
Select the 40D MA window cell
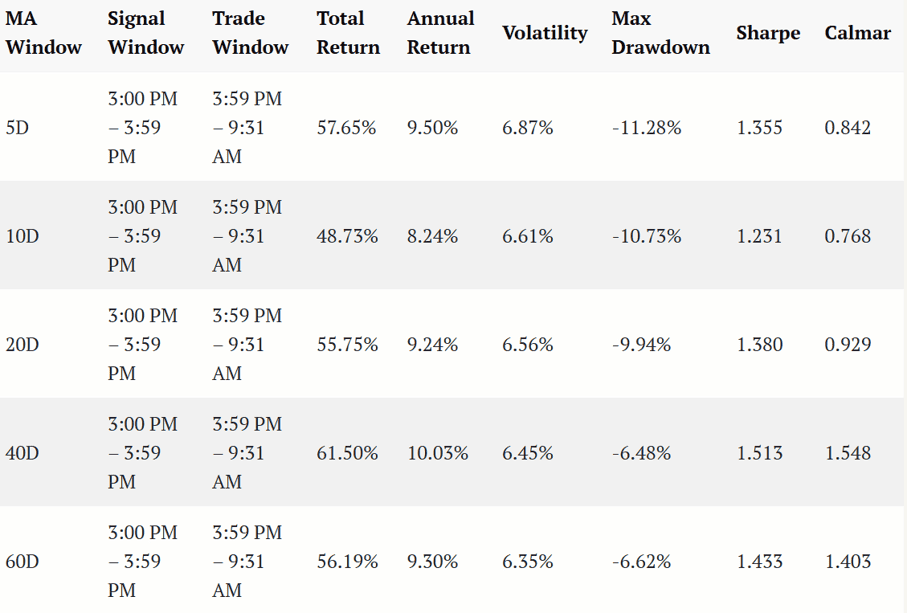point(22,453)
